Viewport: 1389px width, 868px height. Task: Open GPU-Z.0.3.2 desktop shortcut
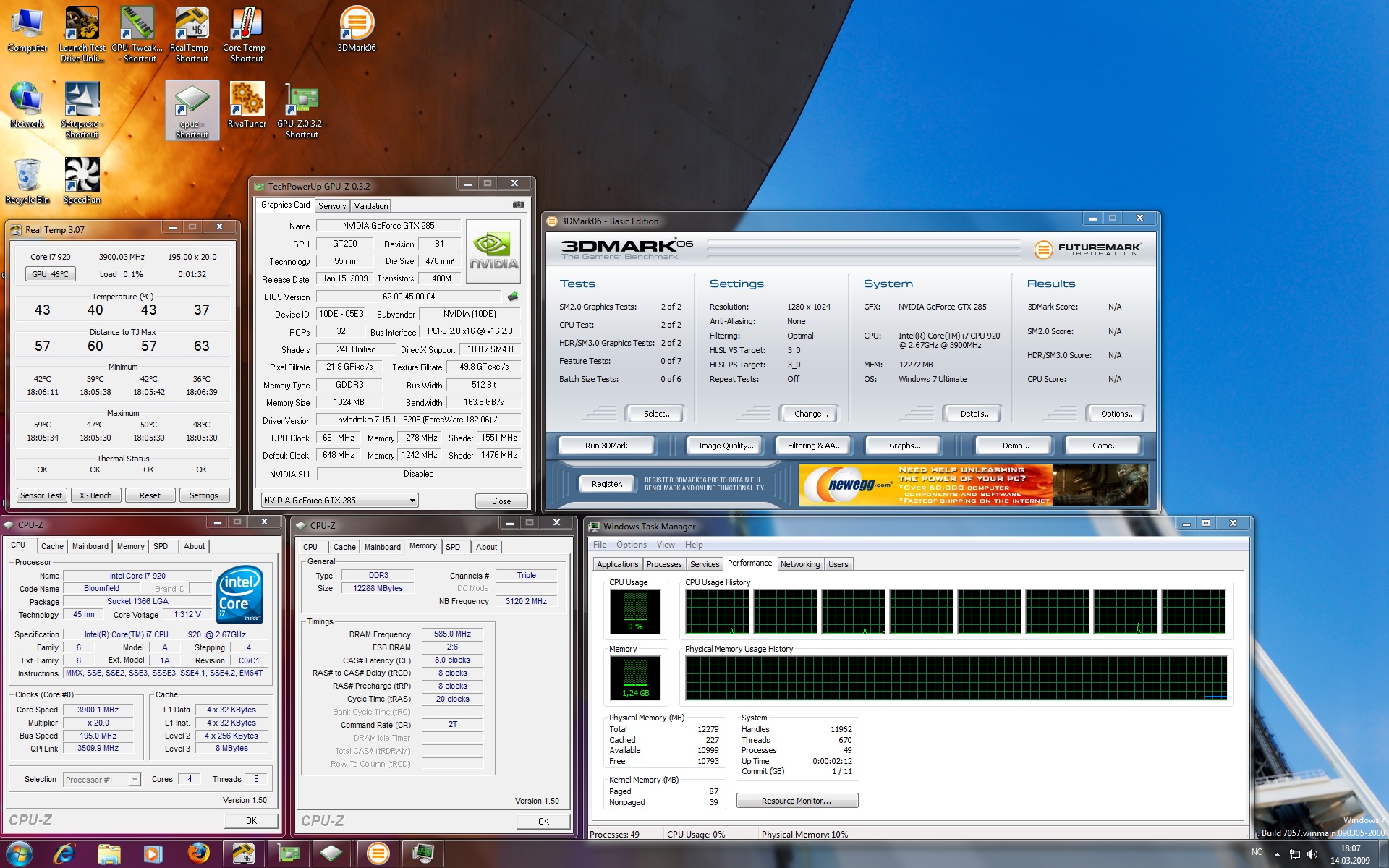(x=302, y=110)
